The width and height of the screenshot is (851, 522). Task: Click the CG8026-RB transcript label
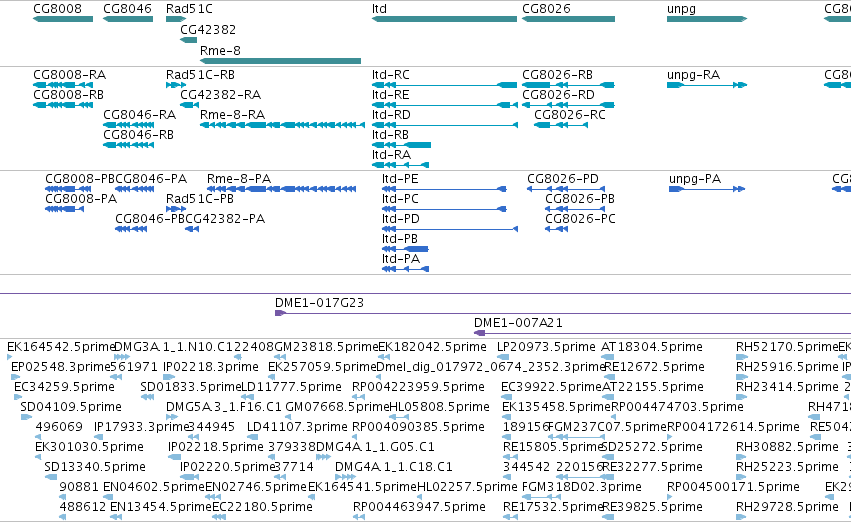pyautogui.click(x=557, y=74)
